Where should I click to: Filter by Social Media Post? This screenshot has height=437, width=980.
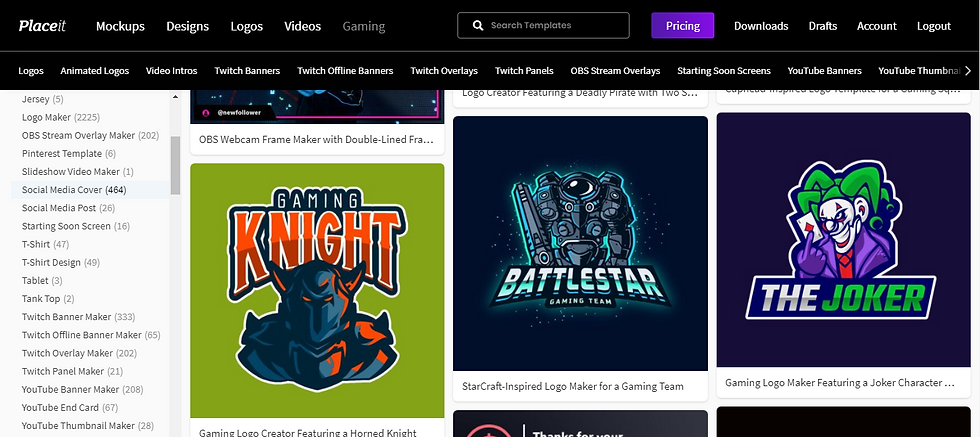pos(68,208)
